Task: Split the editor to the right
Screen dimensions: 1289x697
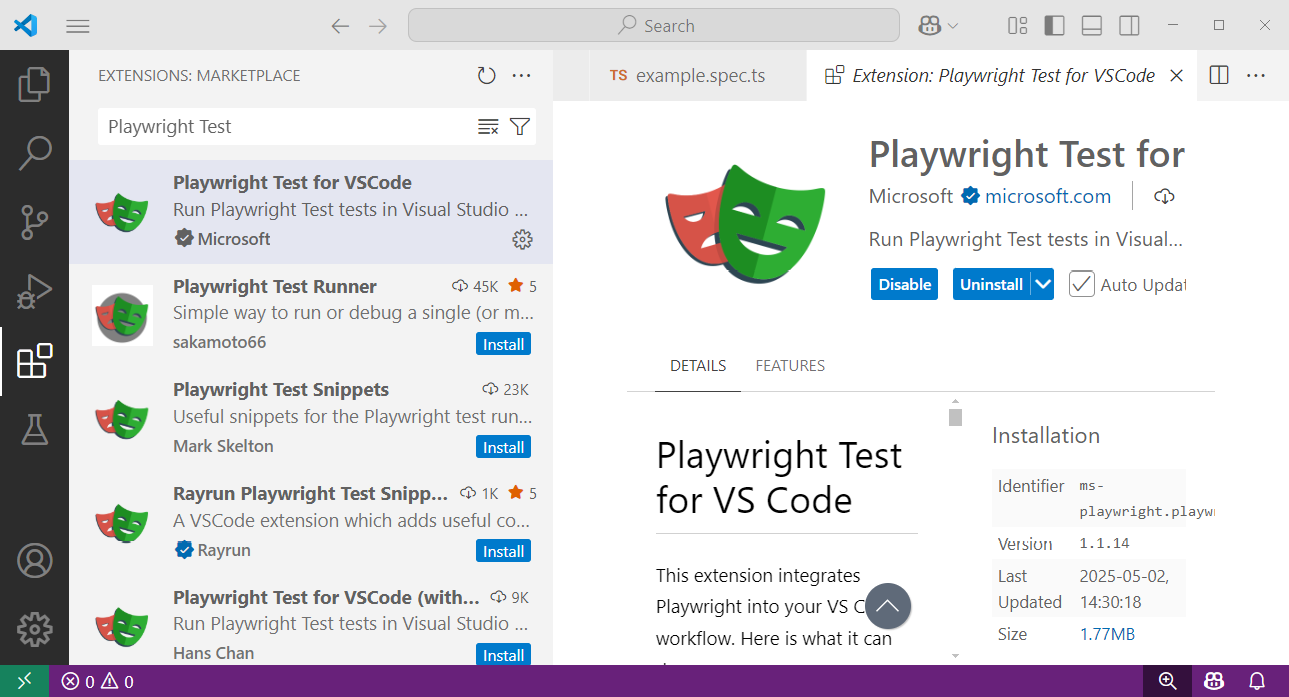Action: [1218, 75]
